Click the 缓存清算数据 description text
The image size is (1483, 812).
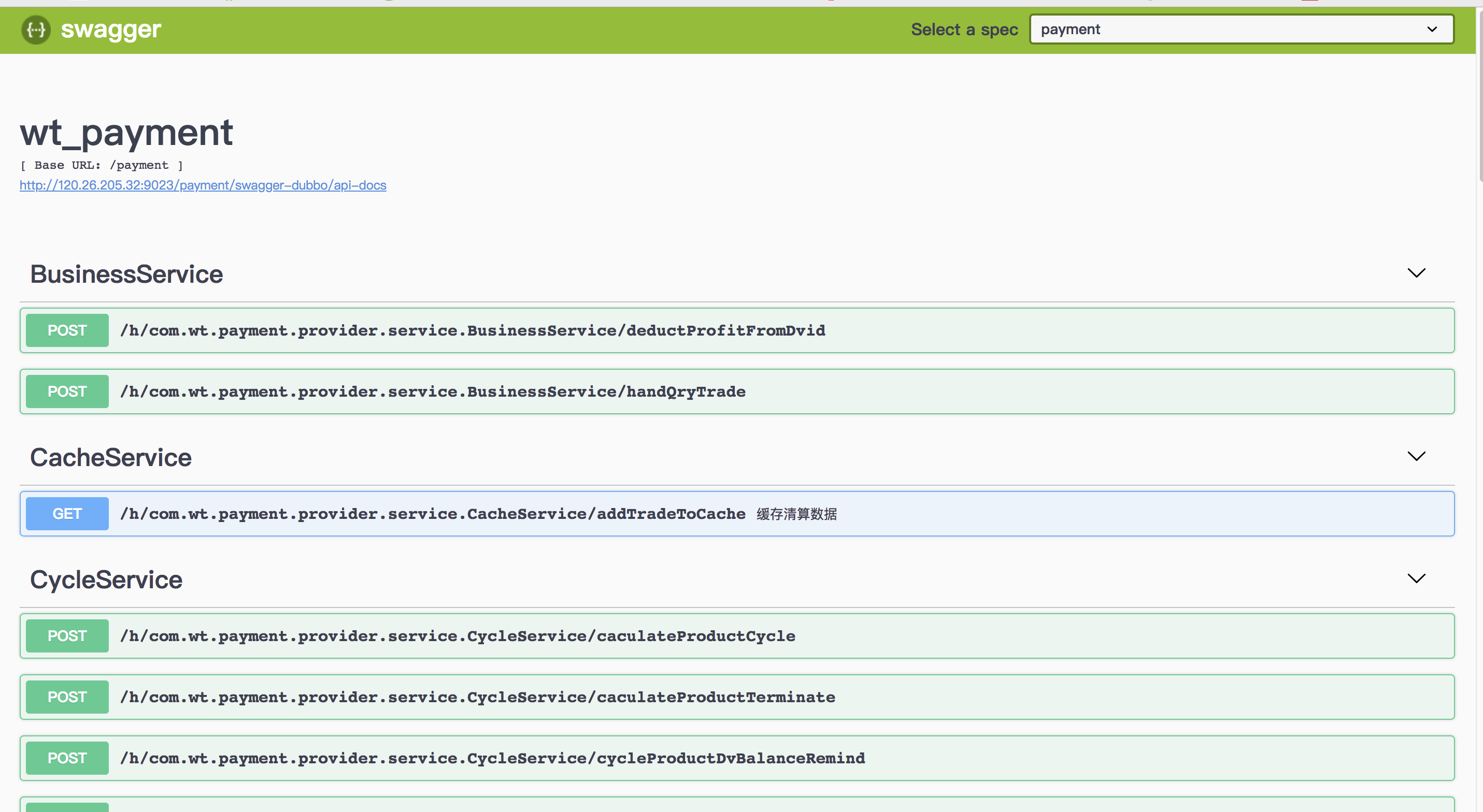pyautogui.click(x=797, y=514)
